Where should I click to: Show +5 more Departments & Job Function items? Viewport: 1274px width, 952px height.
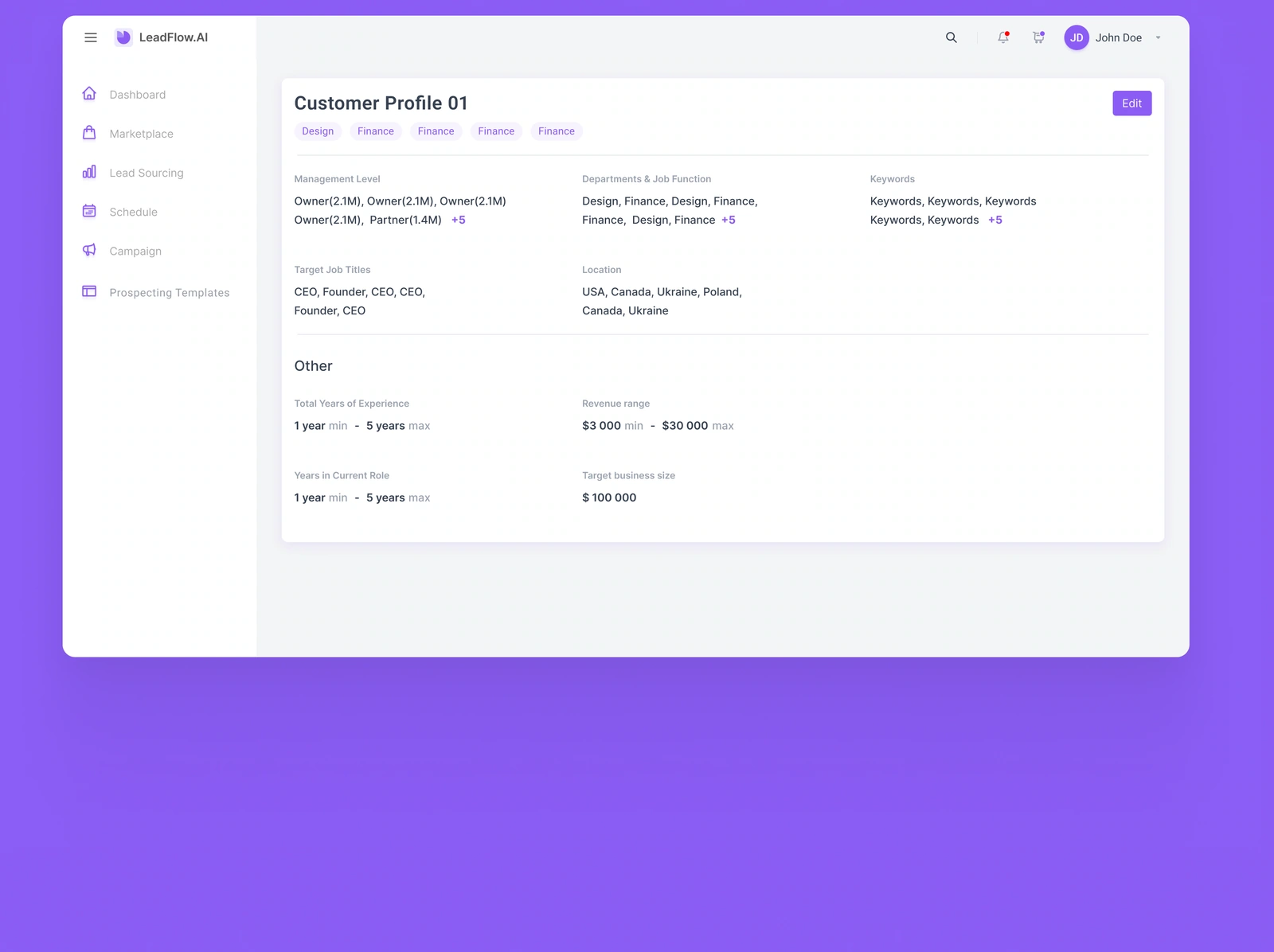(729, 220)
